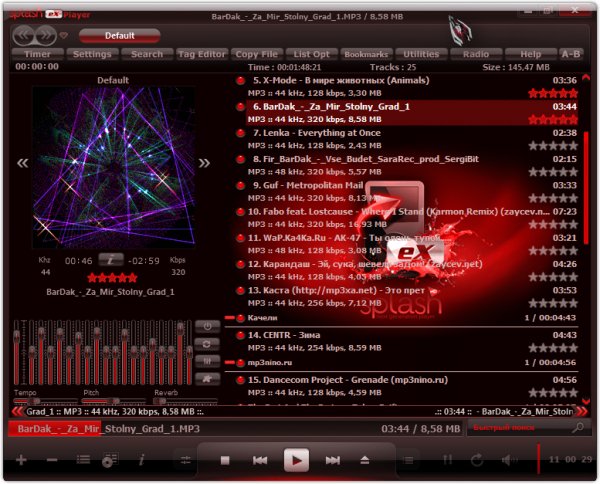Click the Default playlist button at top
The width and height of the screenshot is (600, 484).
tap(120, 36)
